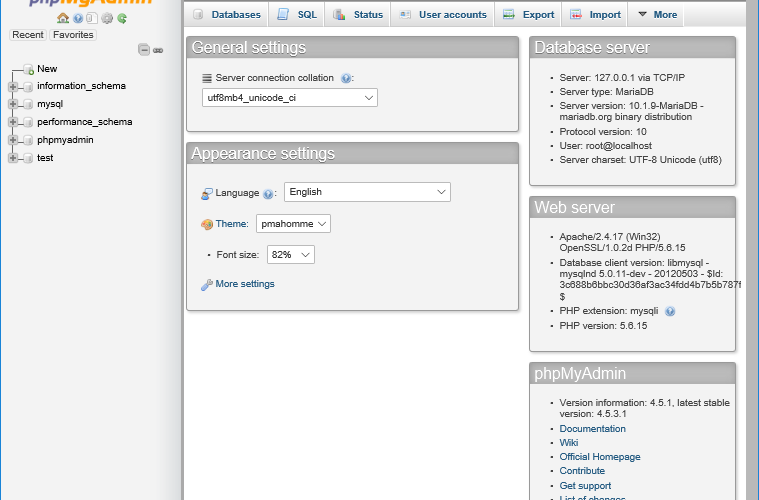Screen dimensions: 759x500
Task: Open the Contribute link
Action: (582, 471)
